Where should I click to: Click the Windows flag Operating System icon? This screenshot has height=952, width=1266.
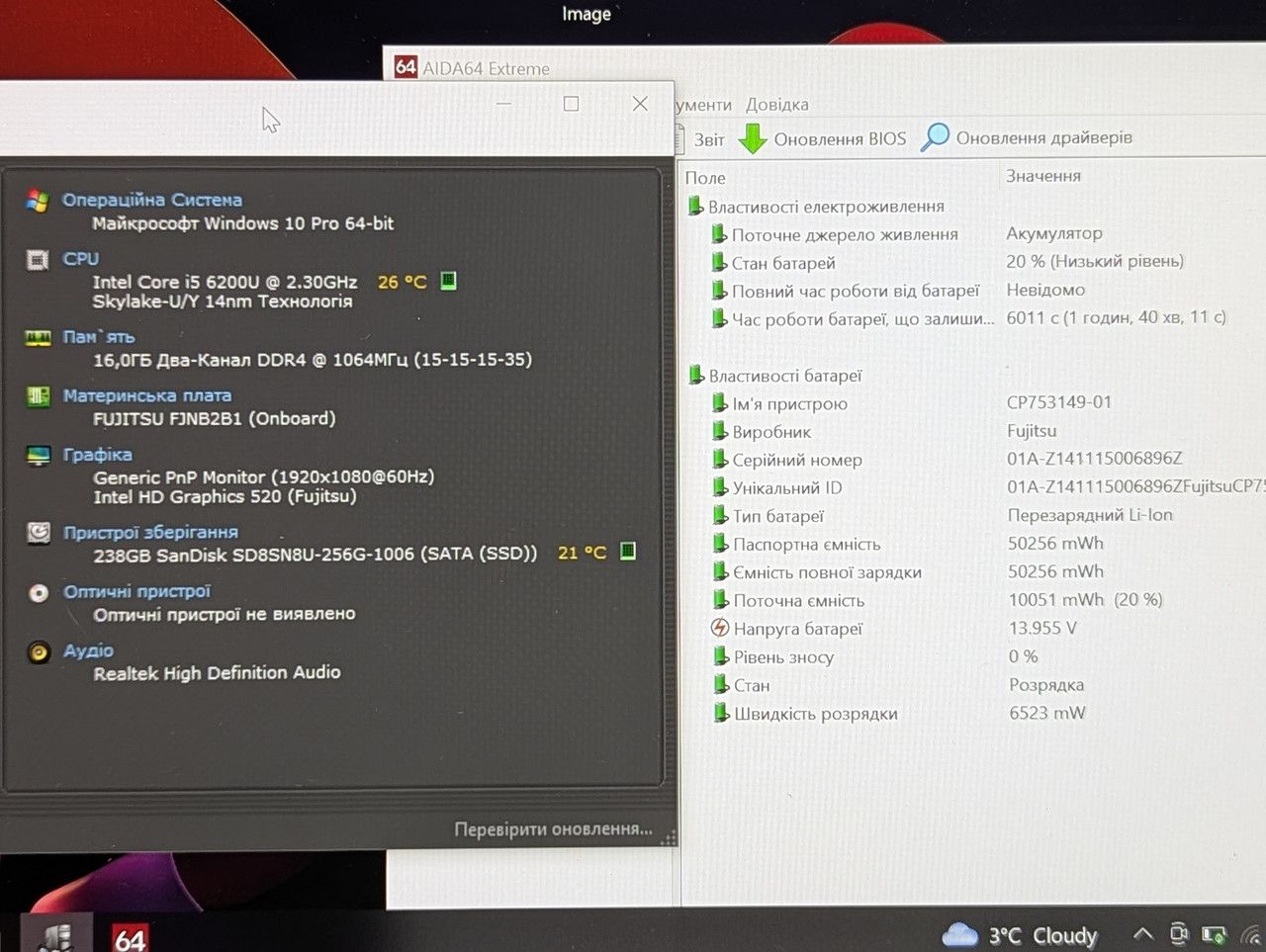coord(38,201)
